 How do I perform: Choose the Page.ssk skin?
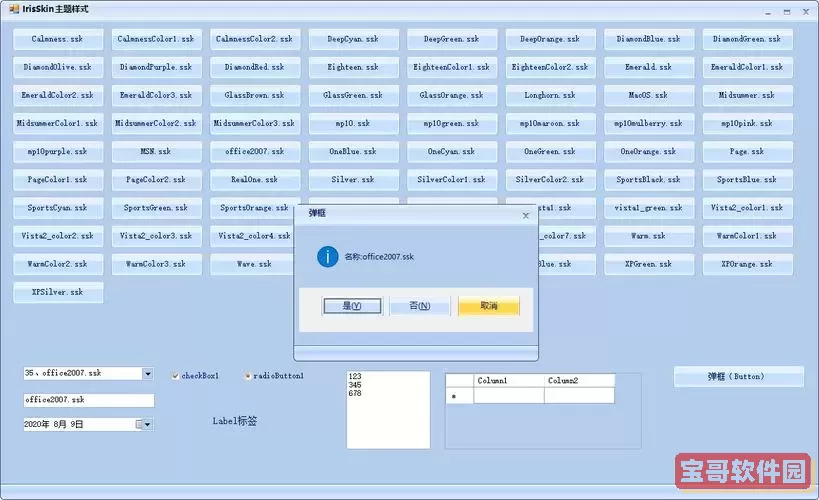[x=747, y=152]
